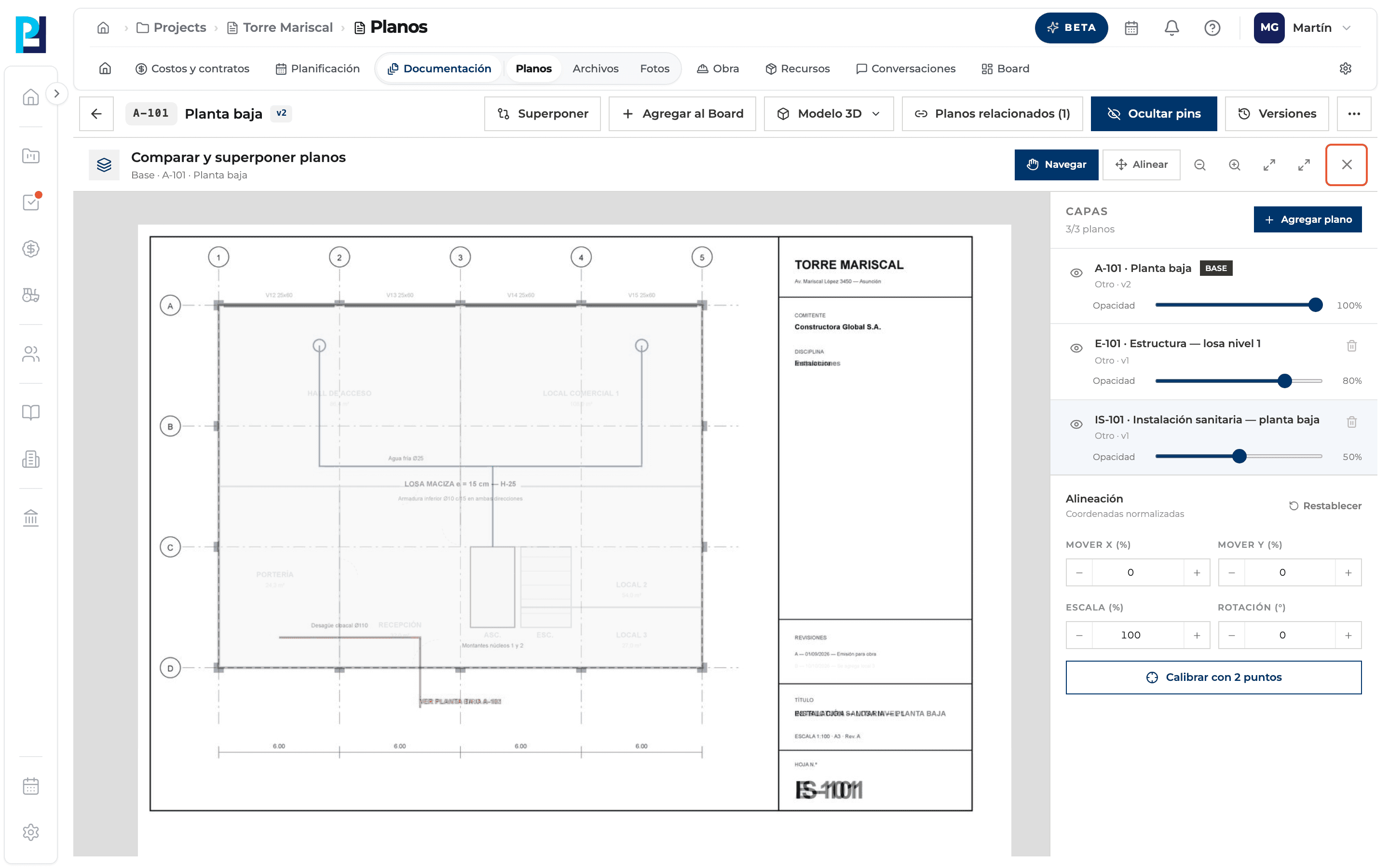Expand the collapsed left sidebar

56,94
